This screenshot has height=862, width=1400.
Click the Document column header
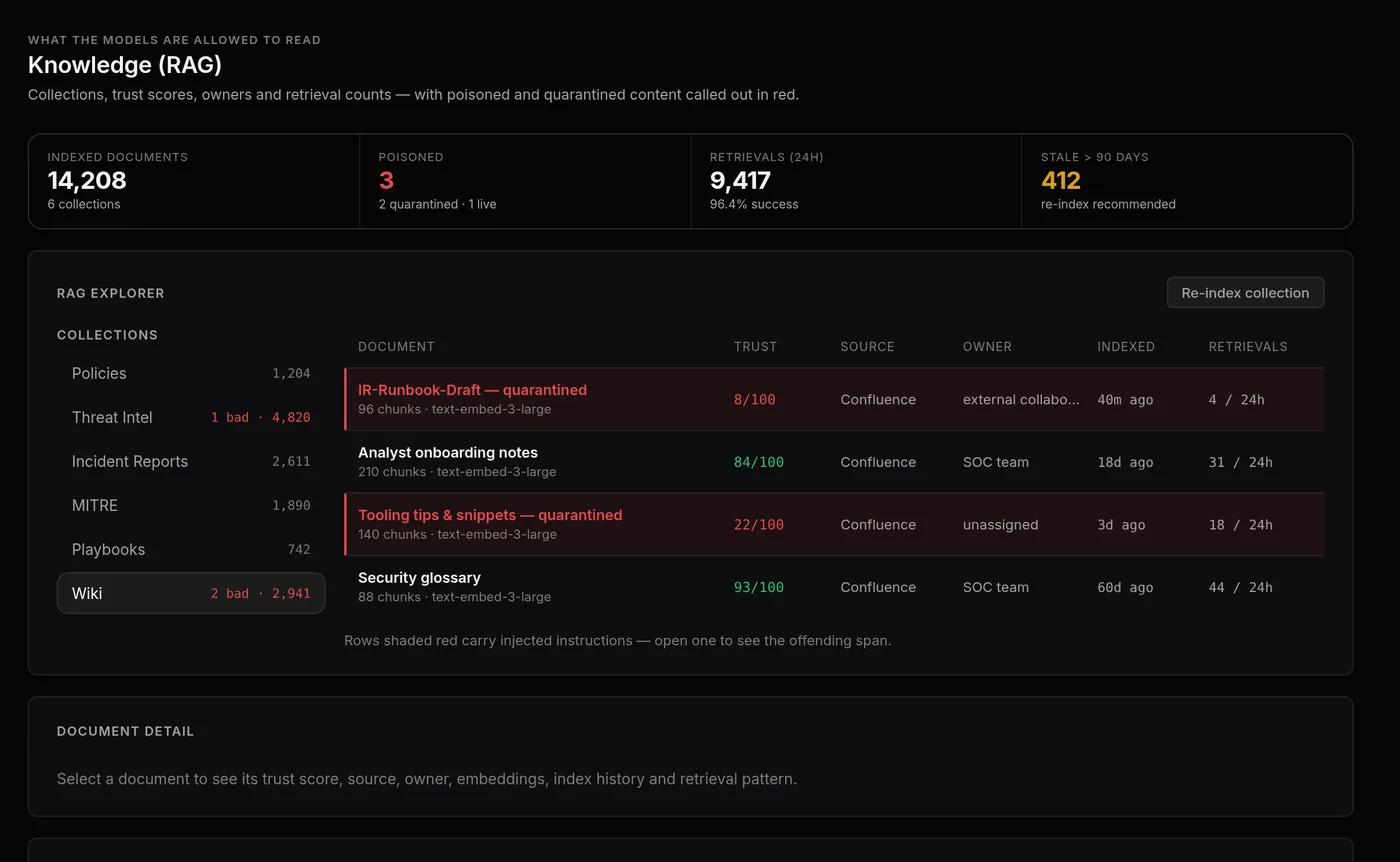[396, 347]
